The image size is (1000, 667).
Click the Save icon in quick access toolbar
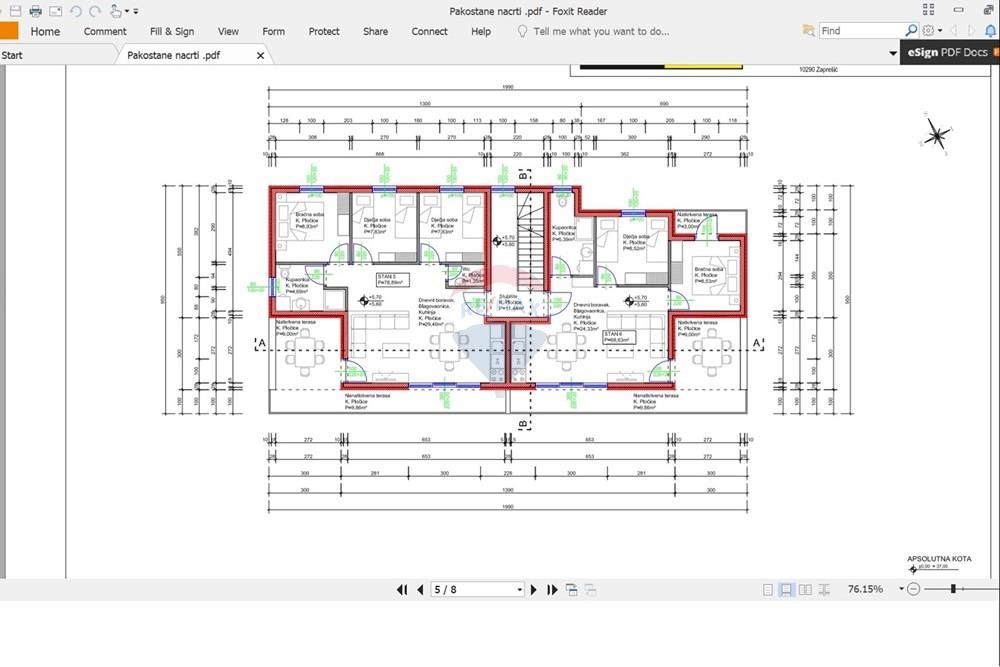click(x=15, y=11)
